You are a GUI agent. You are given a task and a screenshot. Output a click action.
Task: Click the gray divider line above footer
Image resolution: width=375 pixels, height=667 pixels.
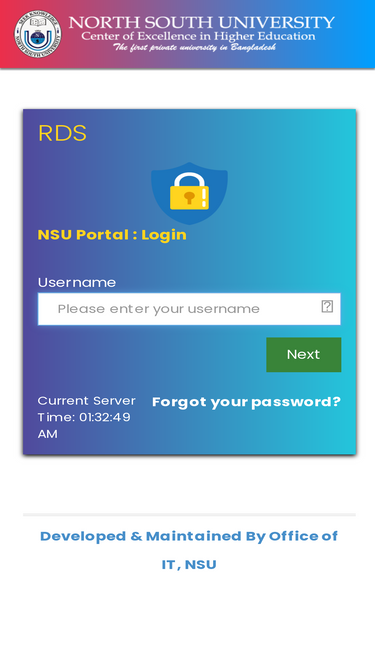pos(189,515)
